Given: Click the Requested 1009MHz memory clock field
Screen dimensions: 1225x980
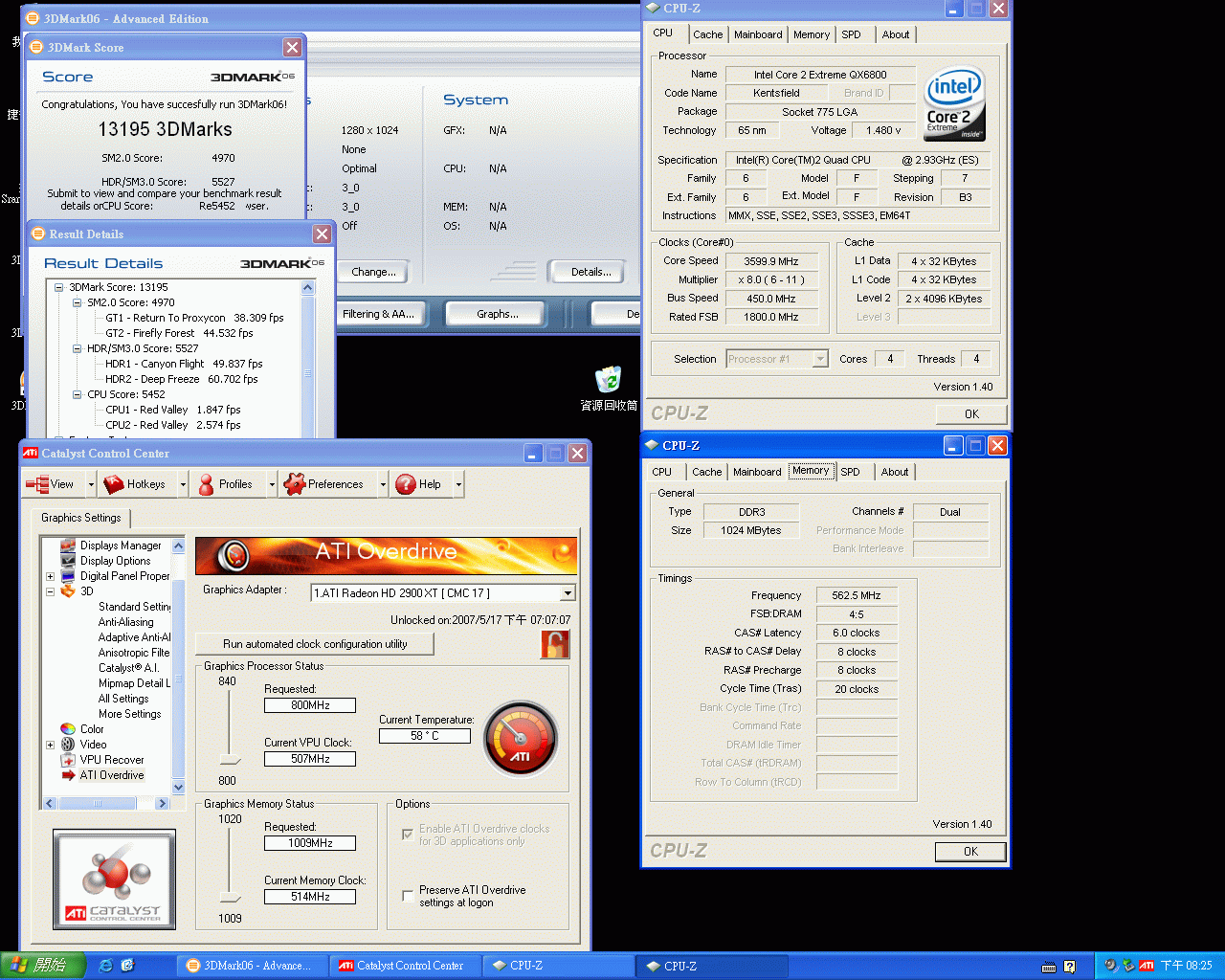Looking at the screenshot, I should [310, 843].
